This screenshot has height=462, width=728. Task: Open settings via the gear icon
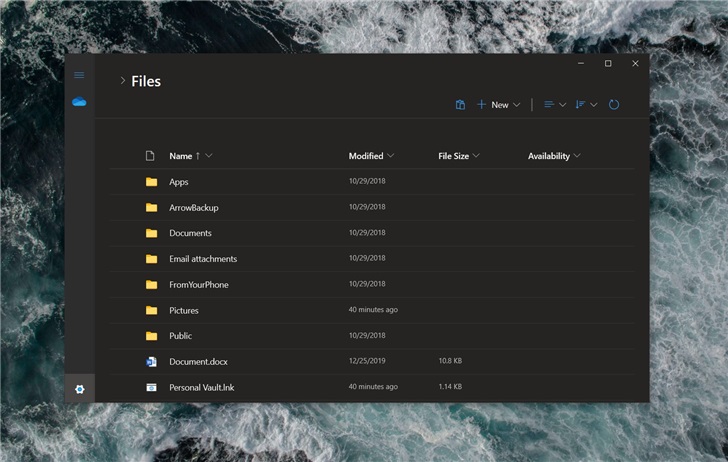pyautogui.click(x=79, y=389)
